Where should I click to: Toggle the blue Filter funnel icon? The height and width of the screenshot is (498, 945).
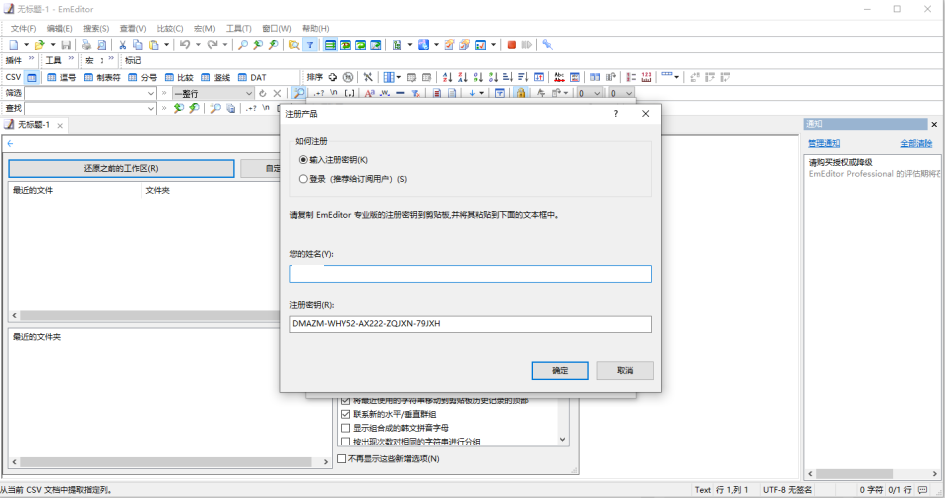(310, 45)
